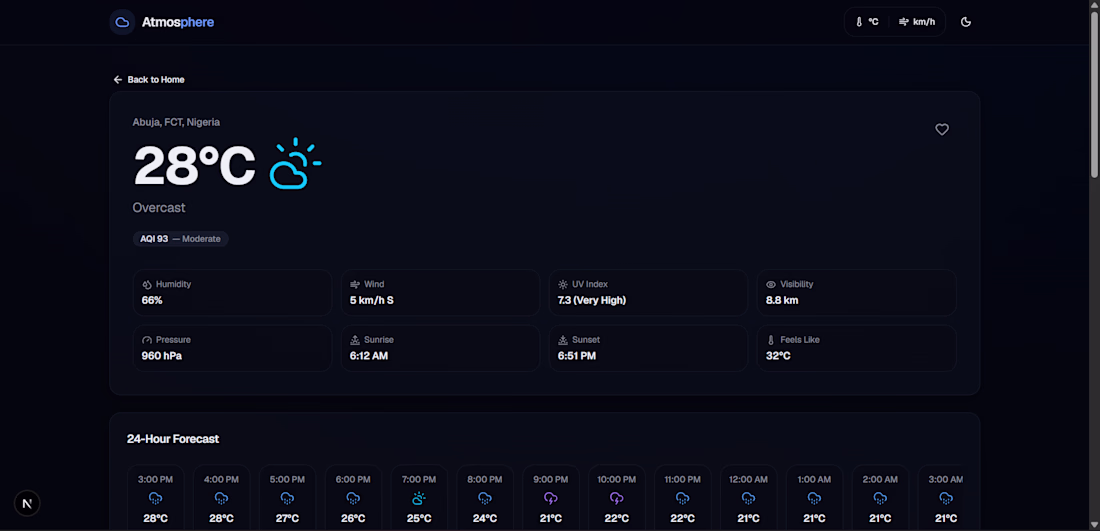The image size is (1100, 531).
Task: Click the 66% humidity value
Action: click(x=152, y=300)
